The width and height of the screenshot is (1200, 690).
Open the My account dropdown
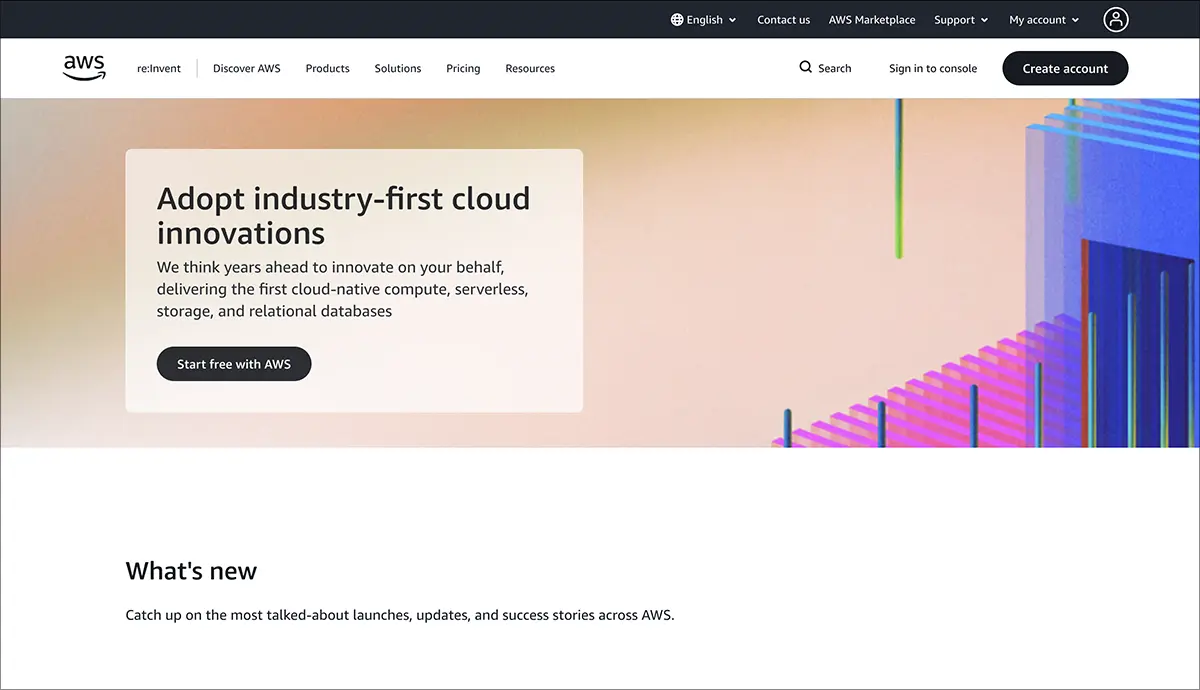coord(1044,19)
